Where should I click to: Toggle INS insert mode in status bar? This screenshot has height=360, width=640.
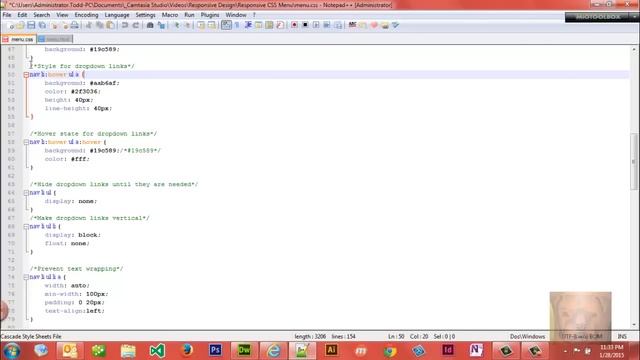pos(622,337)
